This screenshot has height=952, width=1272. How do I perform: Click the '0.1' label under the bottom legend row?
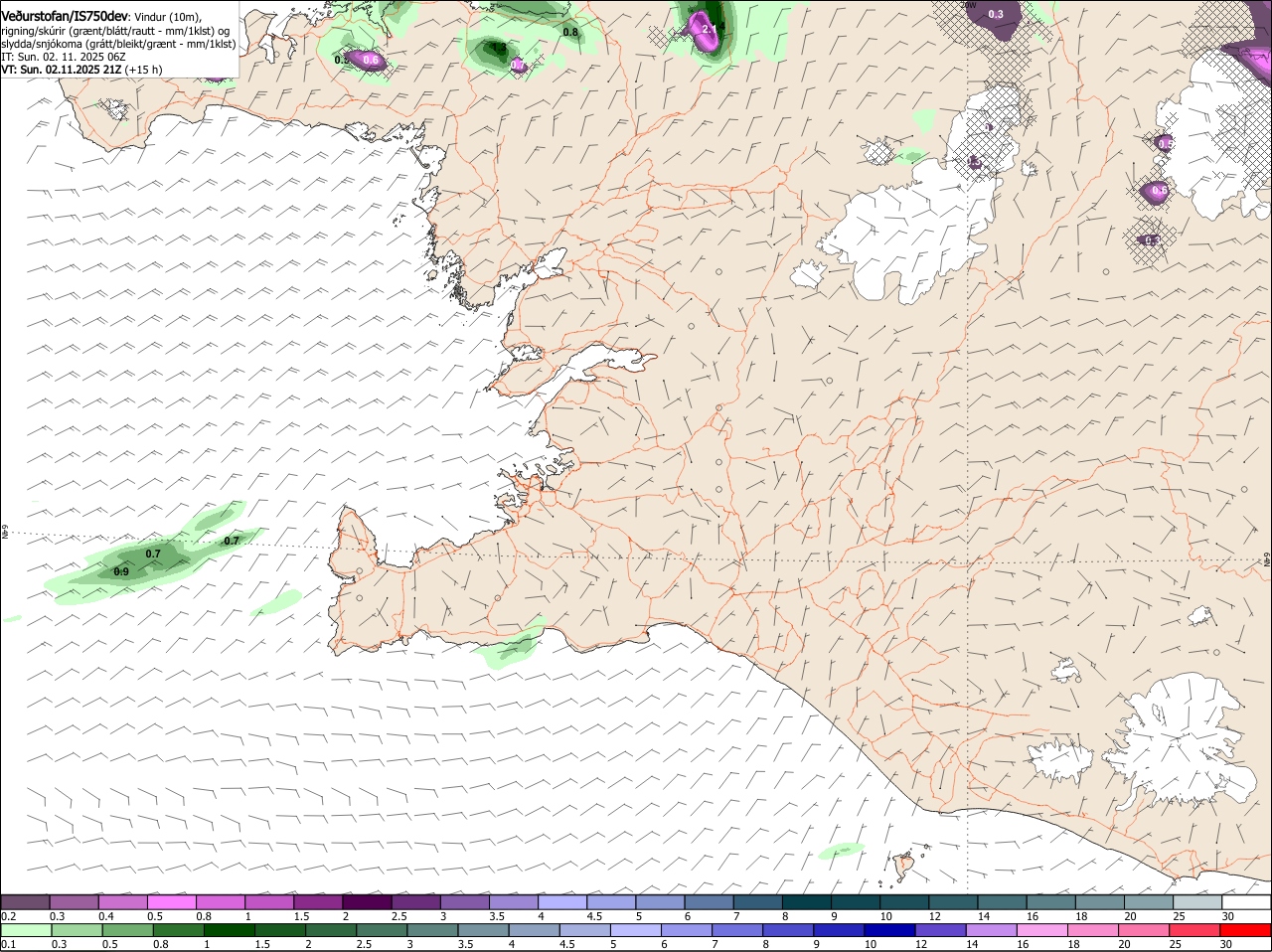9,944
